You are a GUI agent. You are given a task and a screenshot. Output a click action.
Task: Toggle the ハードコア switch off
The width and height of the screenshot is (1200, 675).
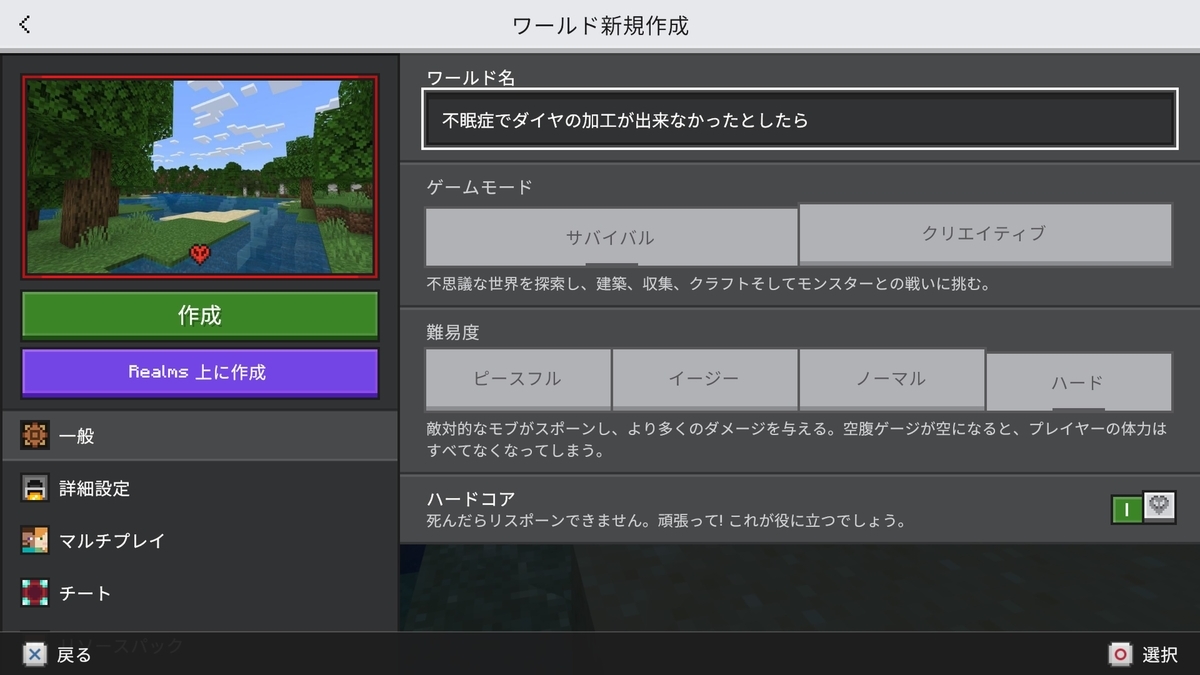pos(1143,508)
